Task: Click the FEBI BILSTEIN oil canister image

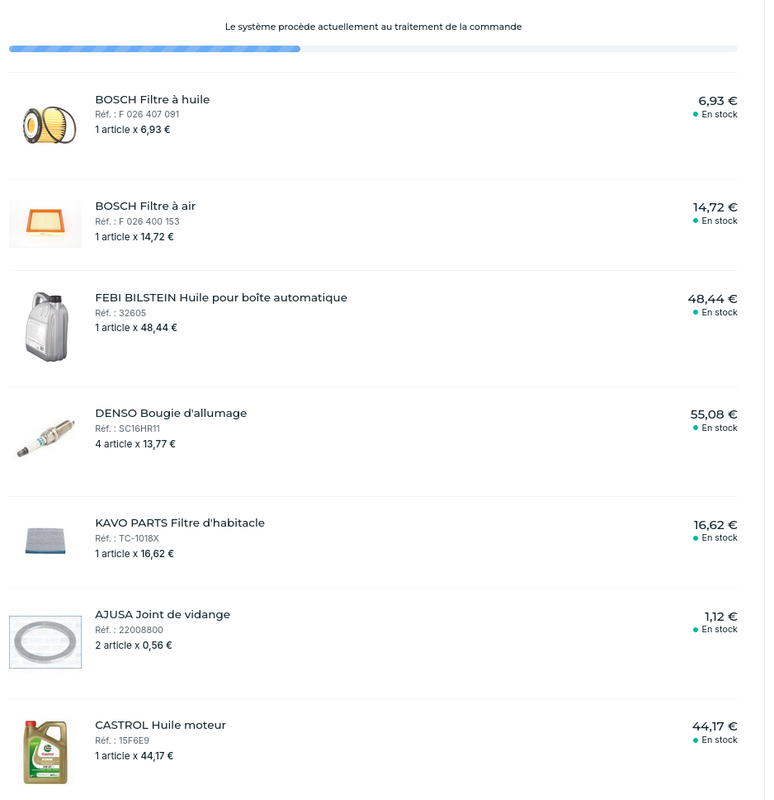Action: [x=46, y=326]
